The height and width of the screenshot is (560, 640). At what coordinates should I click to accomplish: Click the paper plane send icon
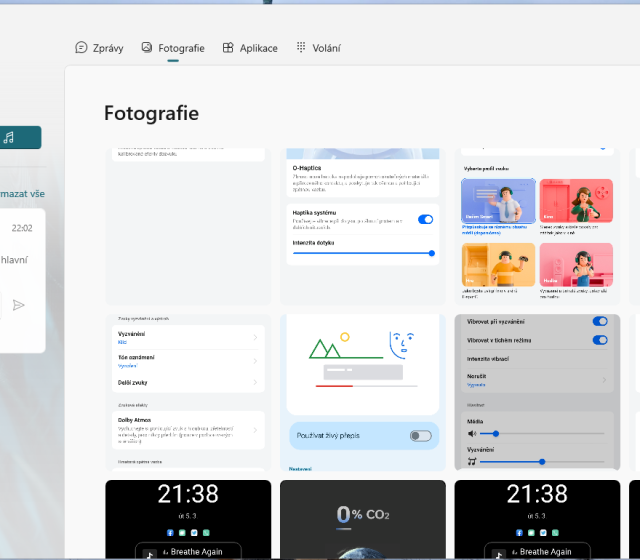[18, 305]
